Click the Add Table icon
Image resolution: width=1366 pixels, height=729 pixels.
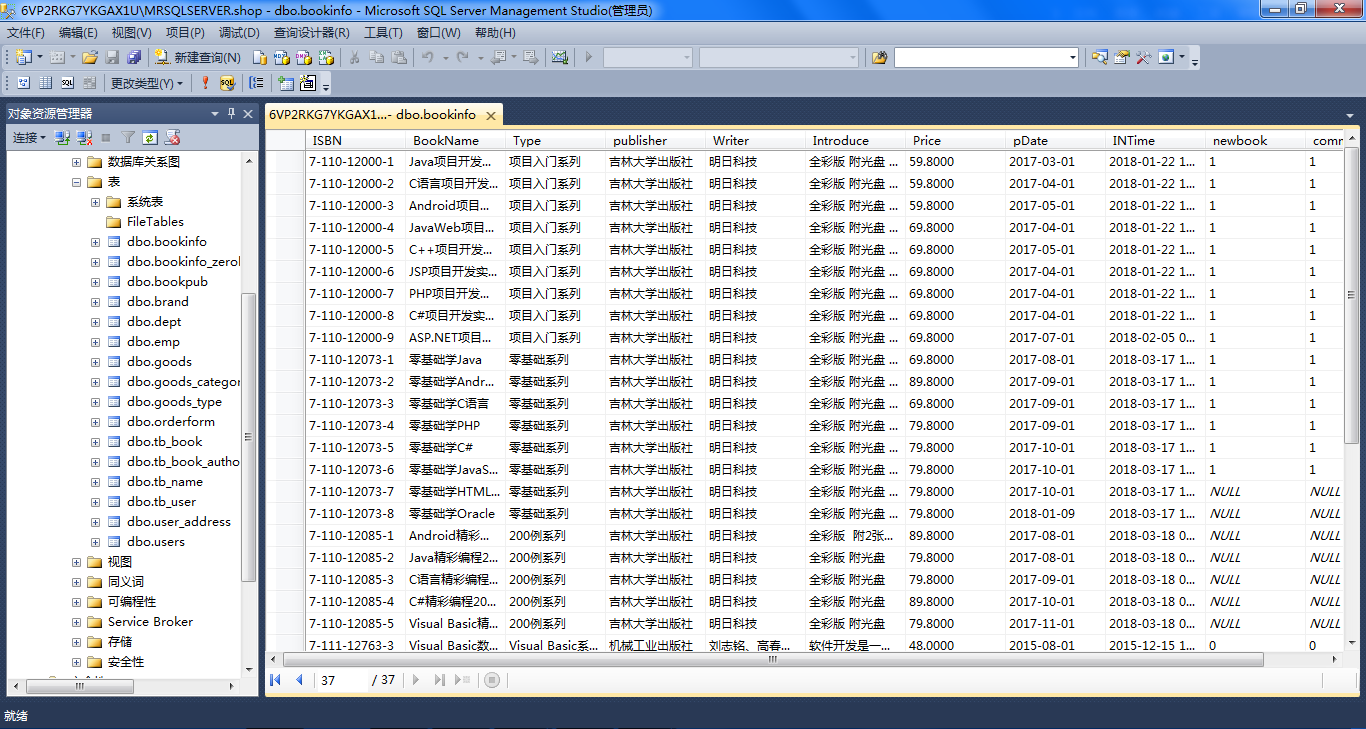(x=286, y=83)
